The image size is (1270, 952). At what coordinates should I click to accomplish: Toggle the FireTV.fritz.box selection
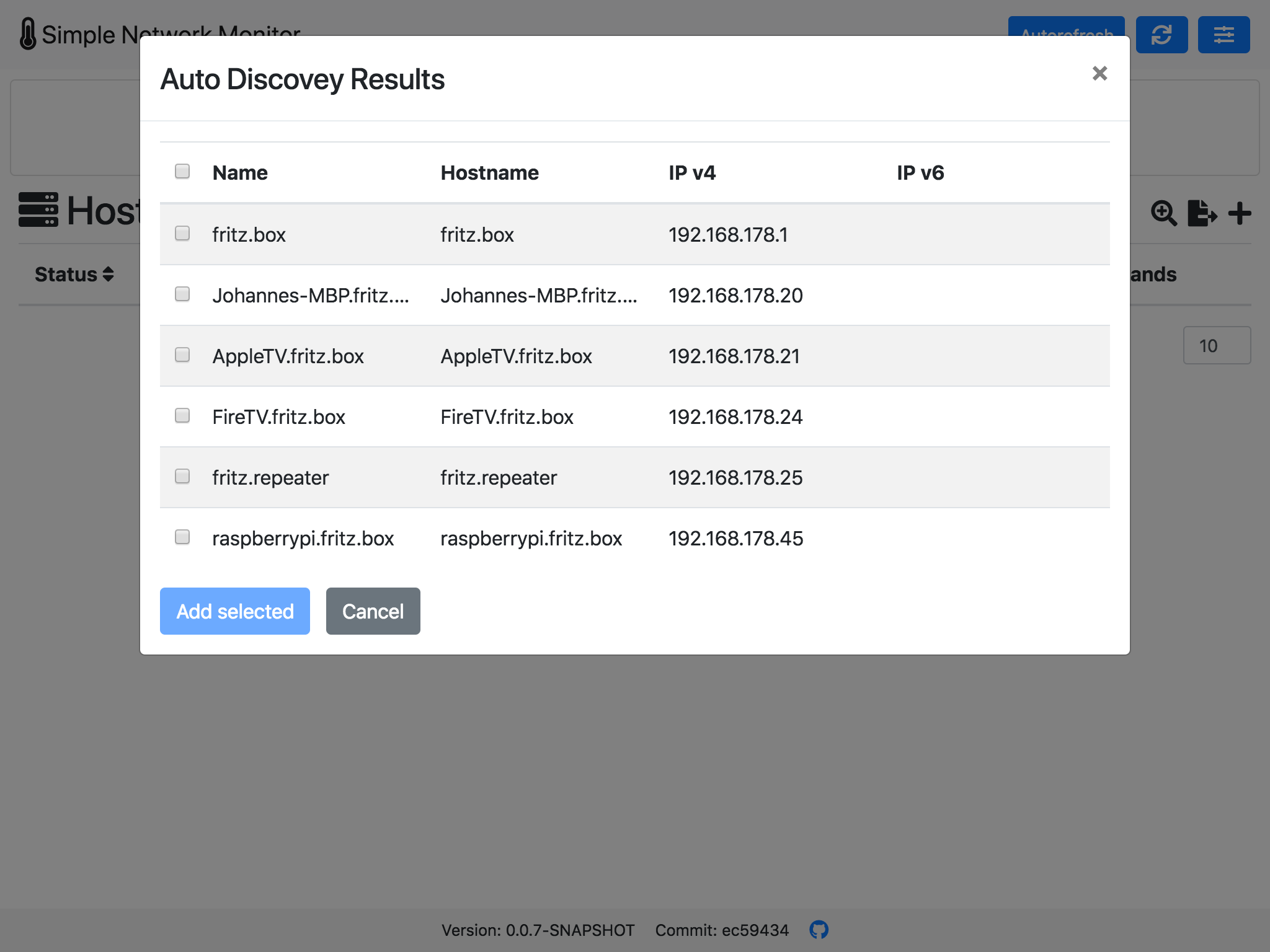pyautogui.click(x=182, y=415)
